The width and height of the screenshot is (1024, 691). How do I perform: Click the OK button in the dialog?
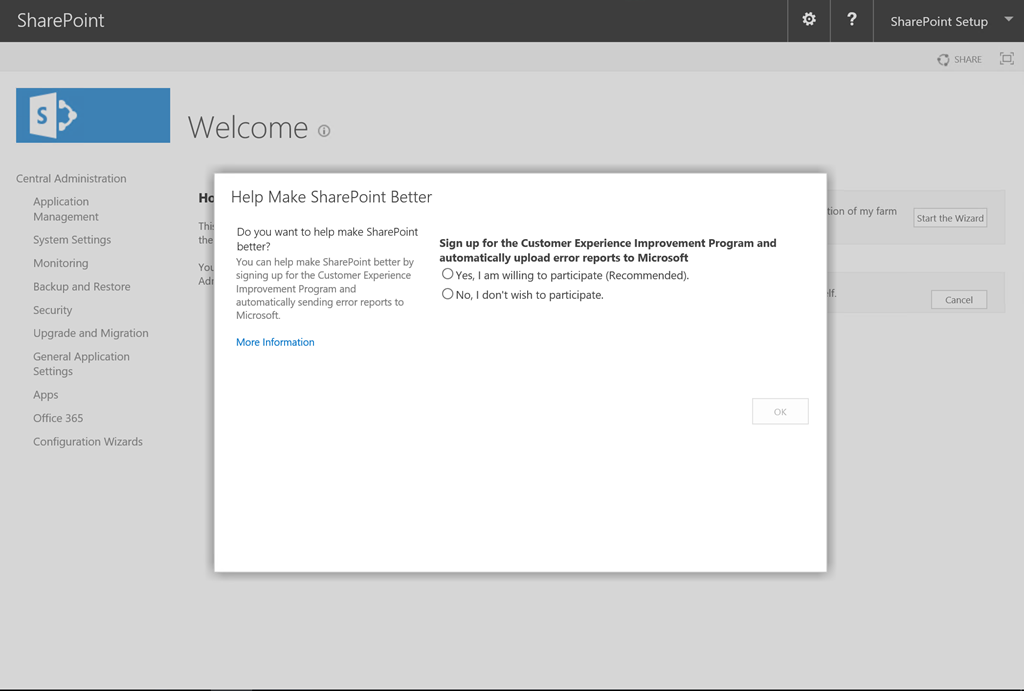[780, 411]
